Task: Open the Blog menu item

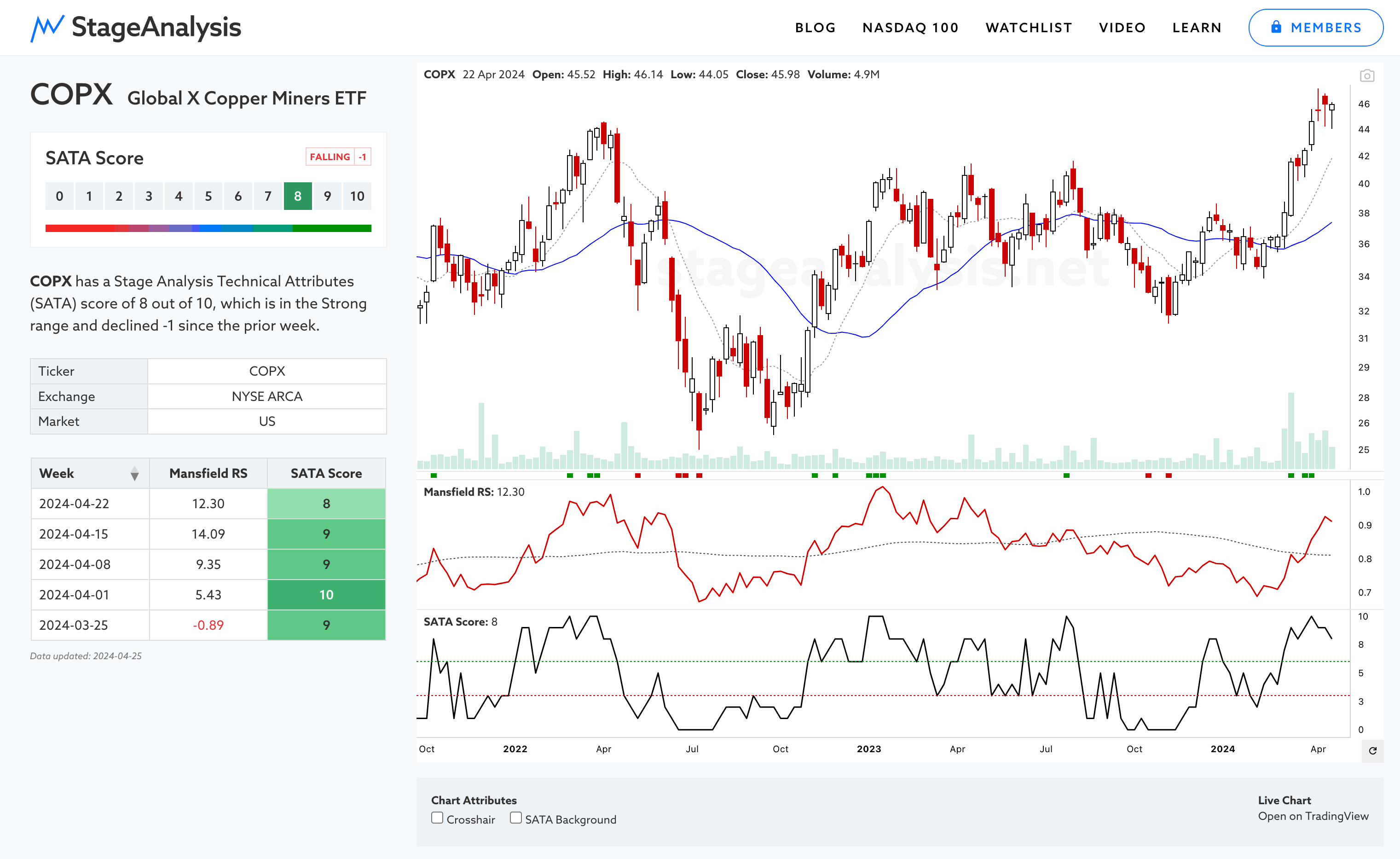Action: pos(816,28)
